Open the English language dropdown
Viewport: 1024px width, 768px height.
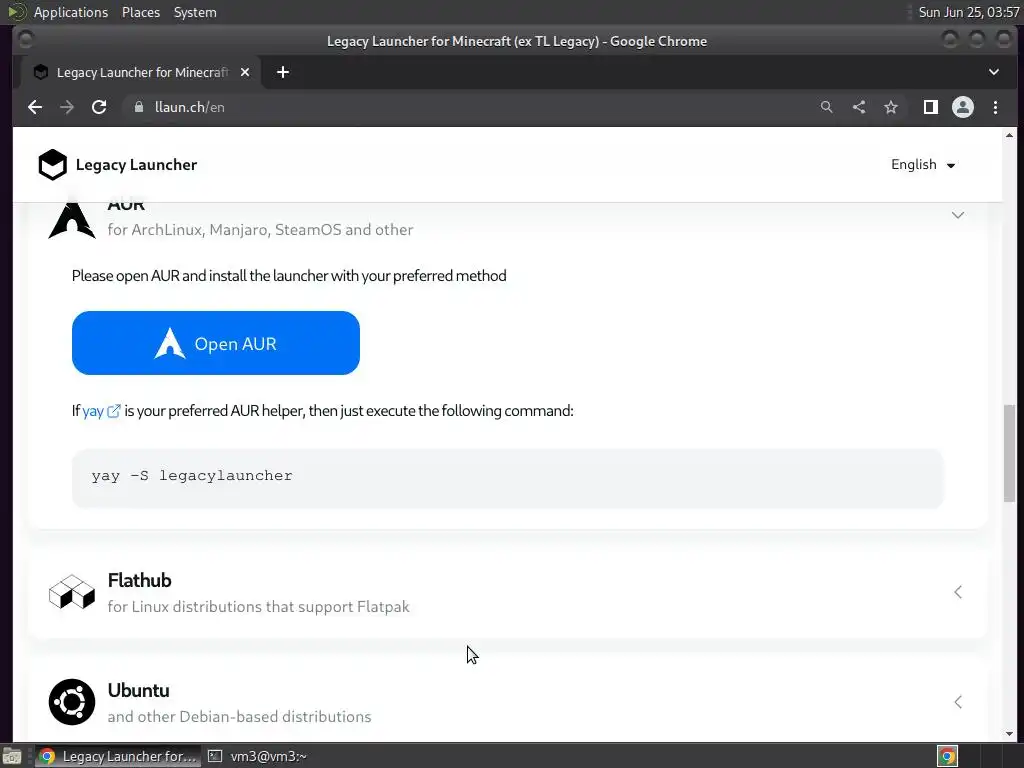pyautogui.click(x=923, y=165)
